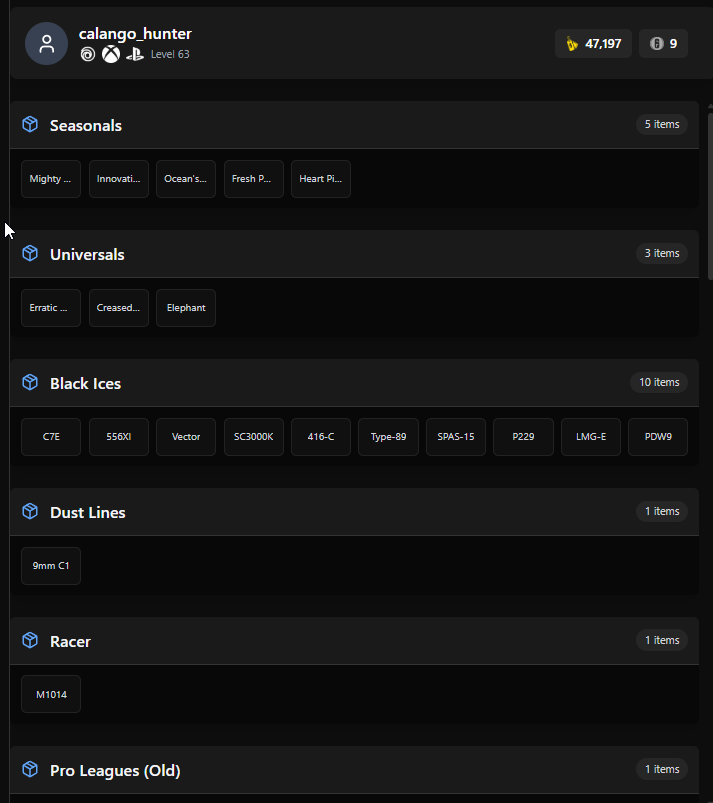Expand the Pro Leagues (Old) section
Viewport: 713px width, 803px height.
[354, 770]
